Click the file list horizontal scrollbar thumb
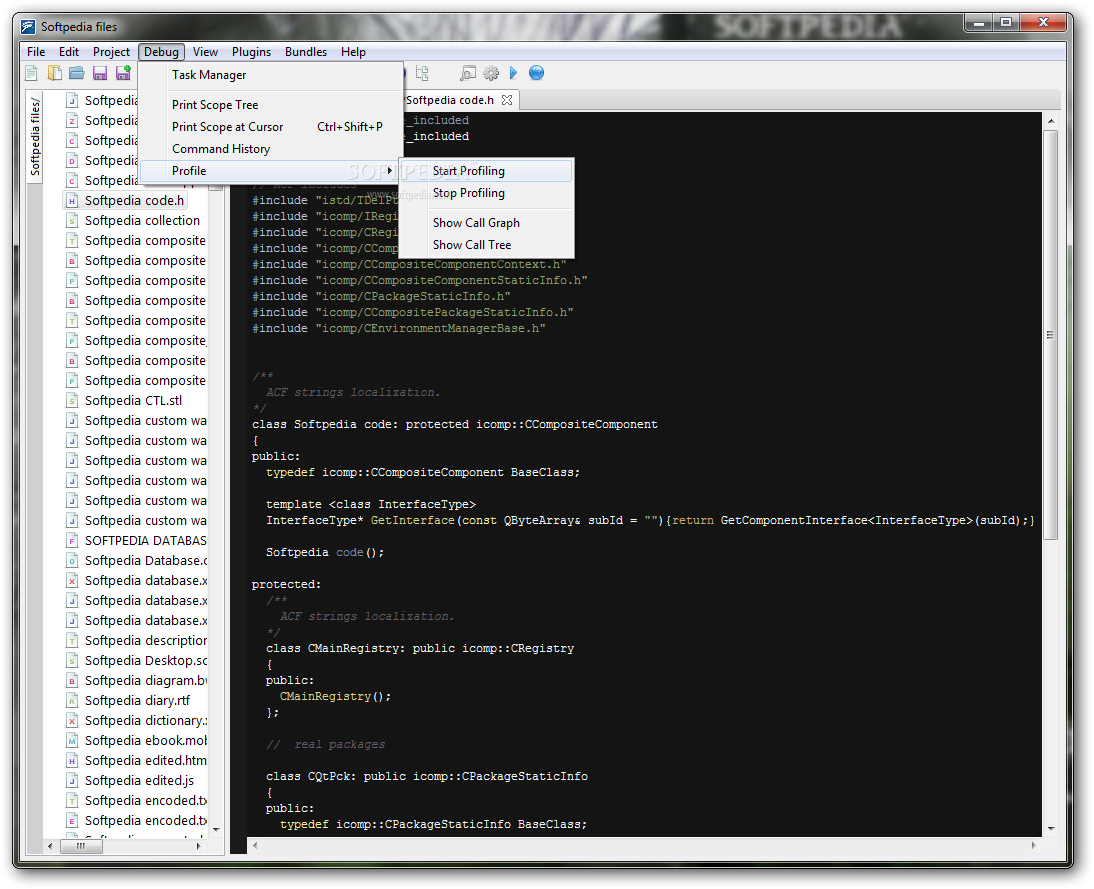Screen dimensions: 1094x889 [81, 846]
